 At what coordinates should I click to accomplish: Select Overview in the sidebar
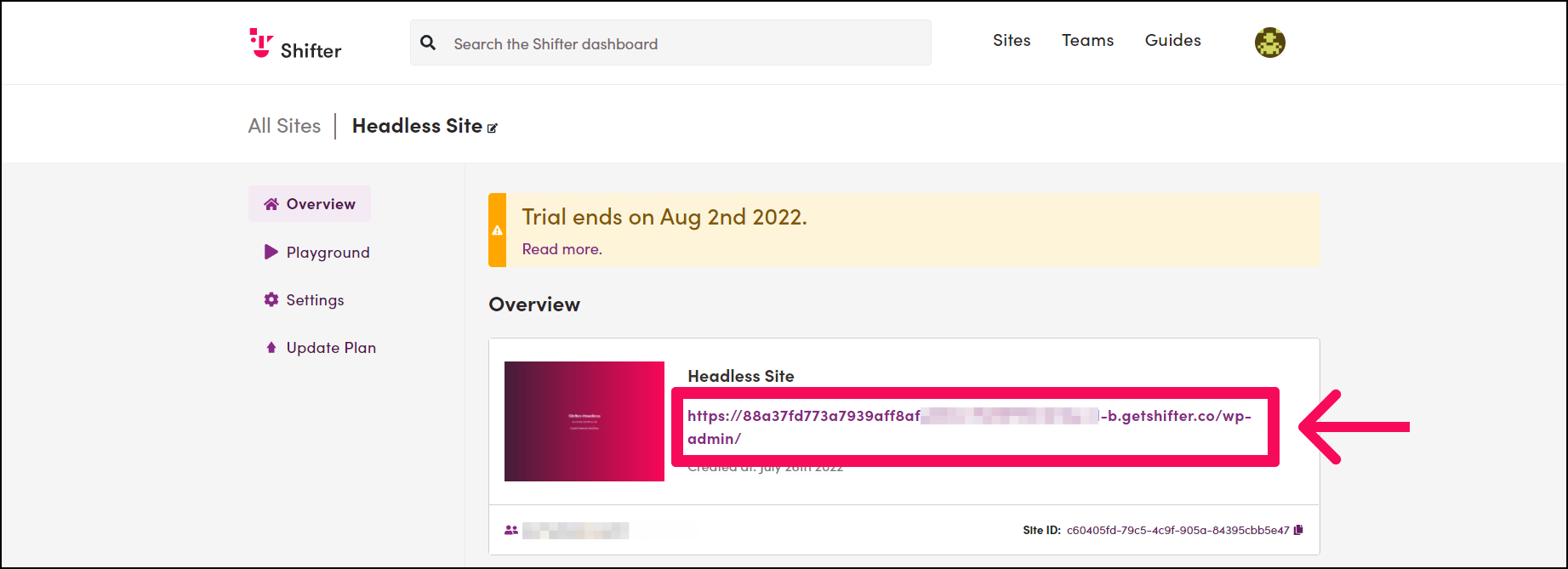(310, 204)
